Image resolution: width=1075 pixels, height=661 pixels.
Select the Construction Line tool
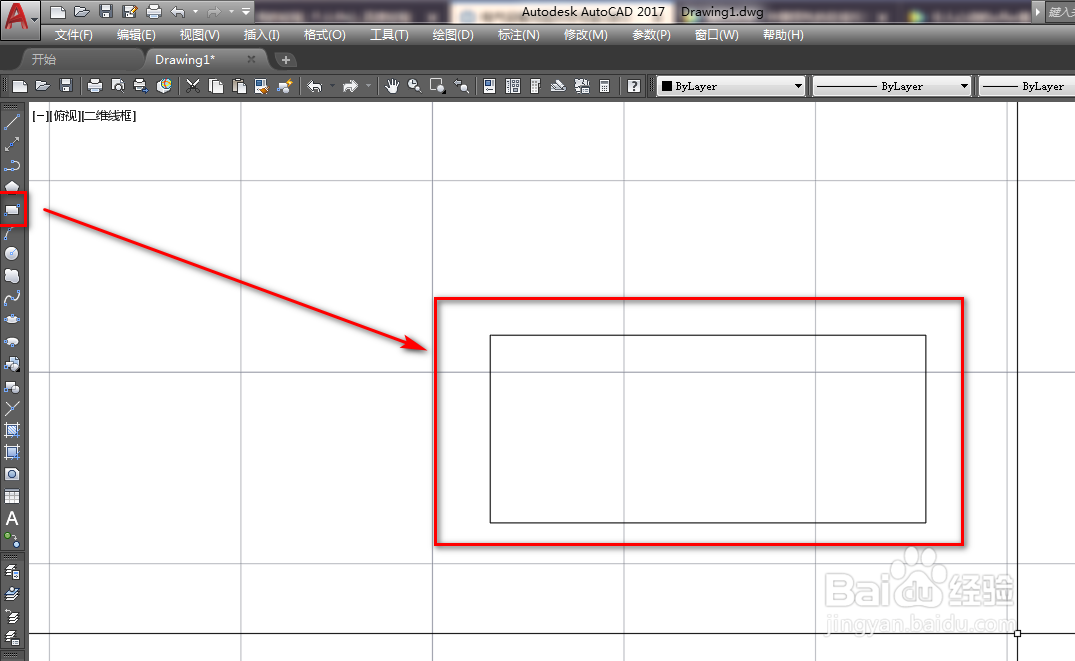(x=12, y=144)
